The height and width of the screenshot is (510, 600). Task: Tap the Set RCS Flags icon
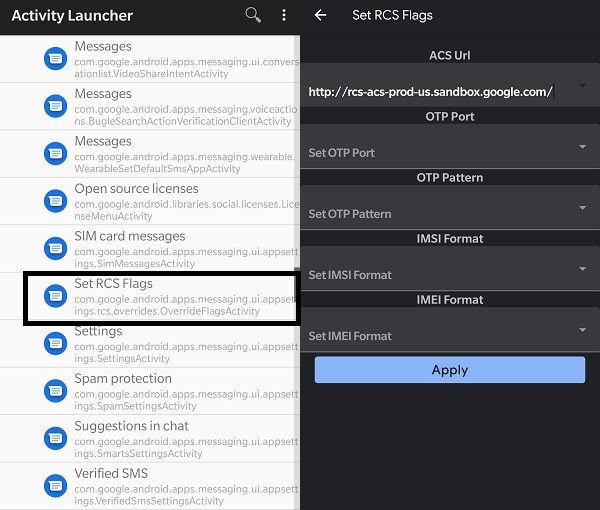point(55,296)
